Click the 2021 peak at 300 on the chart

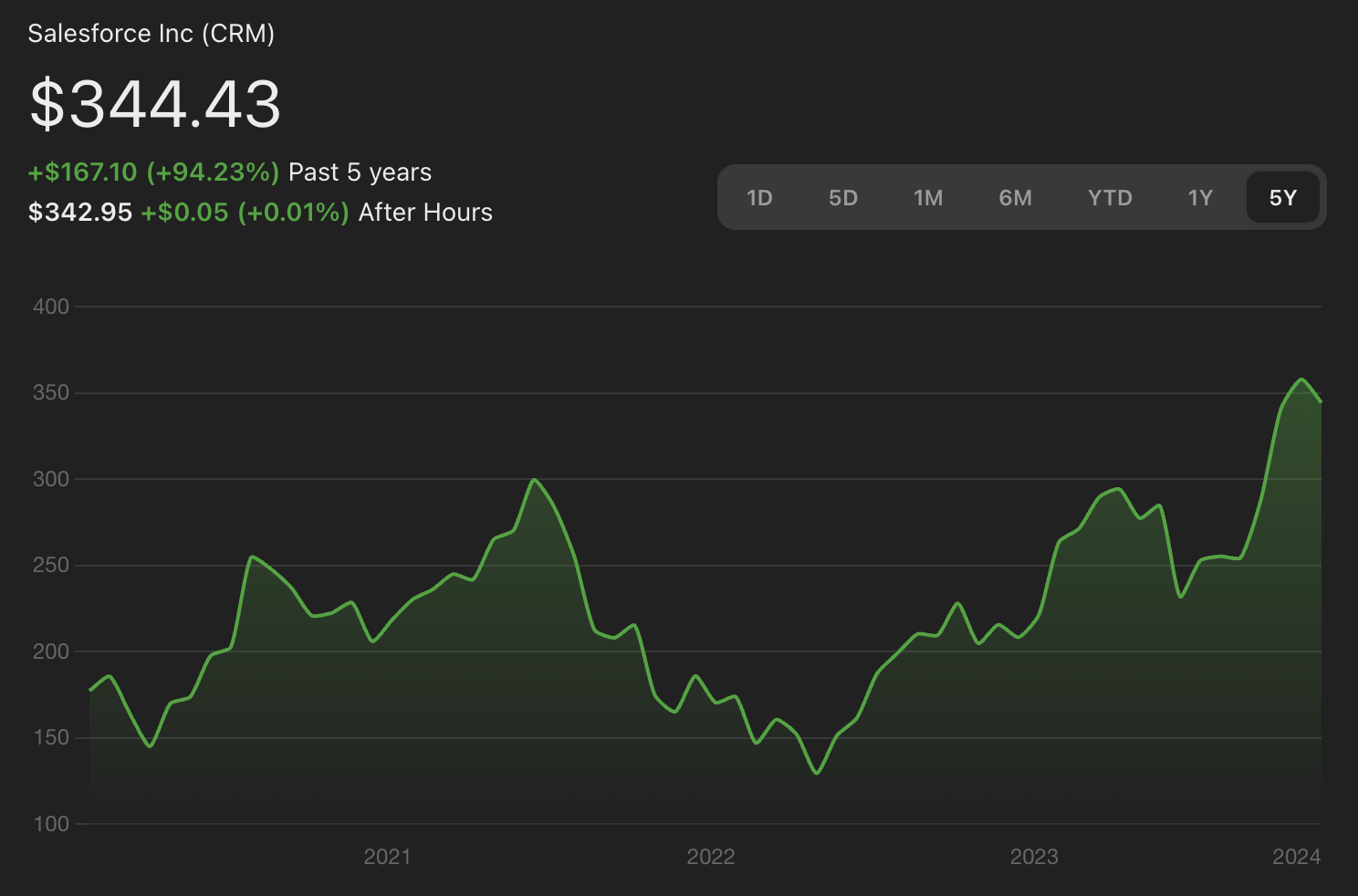(x=535, y=480)
